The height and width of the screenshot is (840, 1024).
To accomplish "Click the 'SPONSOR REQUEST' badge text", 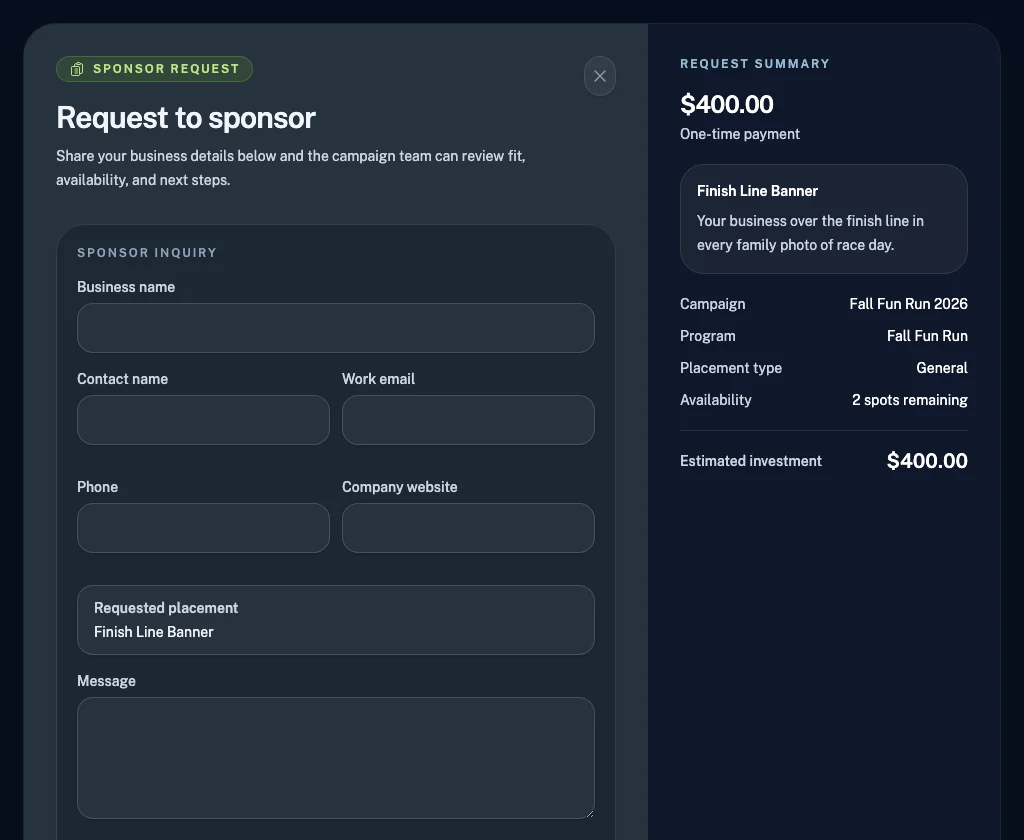I will click(x=166, y=69).
